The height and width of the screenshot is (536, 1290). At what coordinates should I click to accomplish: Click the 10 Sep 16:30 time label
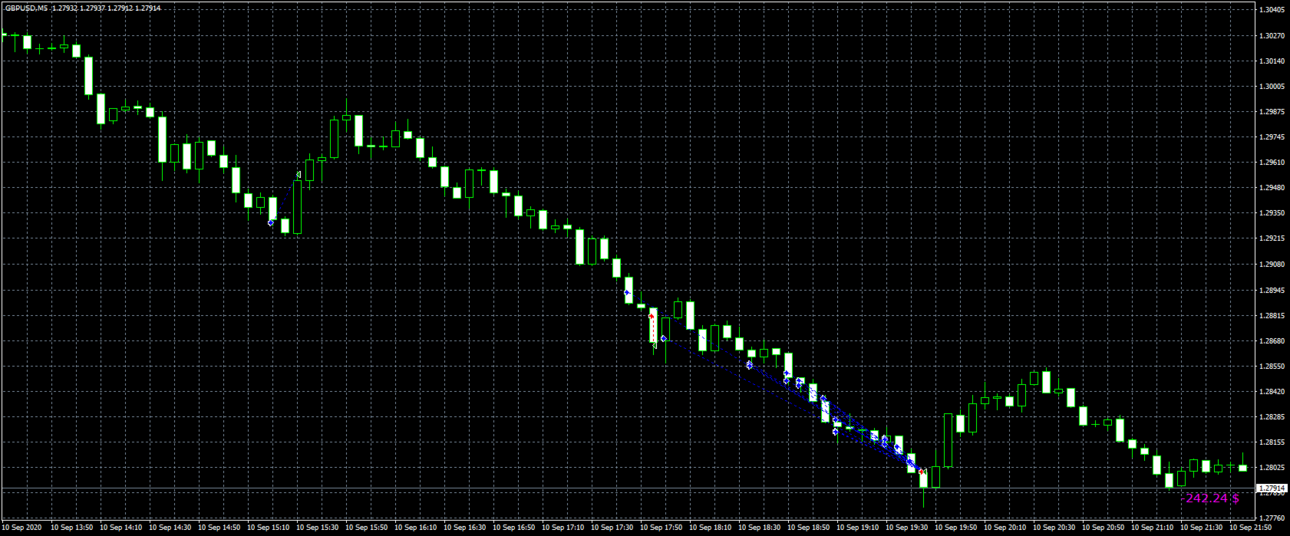[x=465, y=527]
